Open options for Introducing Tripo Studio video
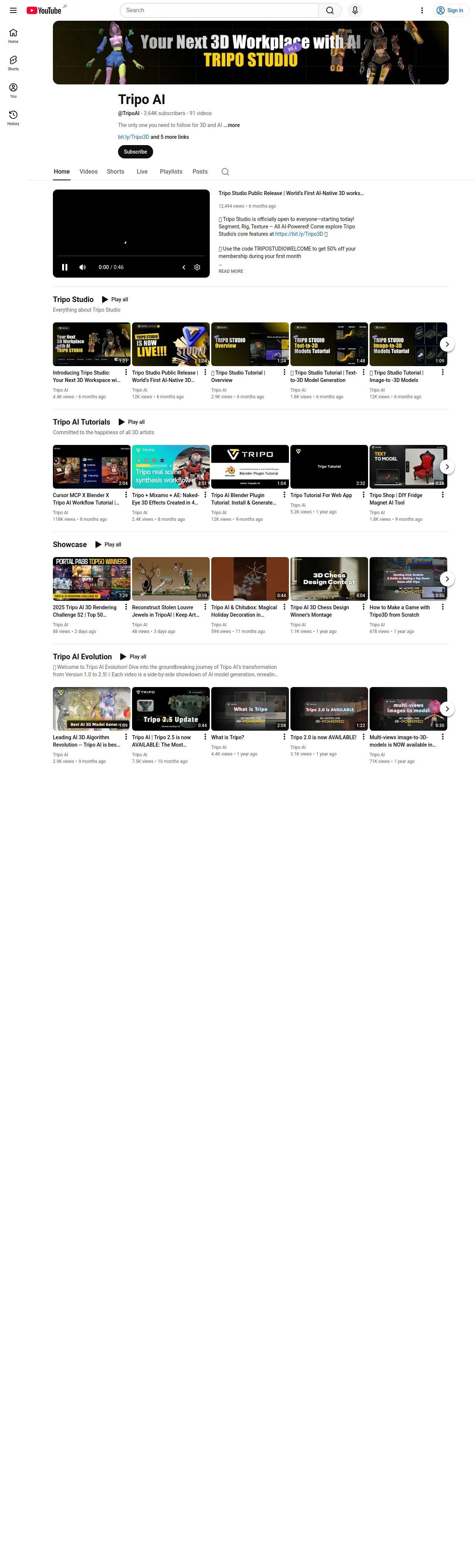The height and width of the screenshot is (1568, 475). click(x=126, y=372)
